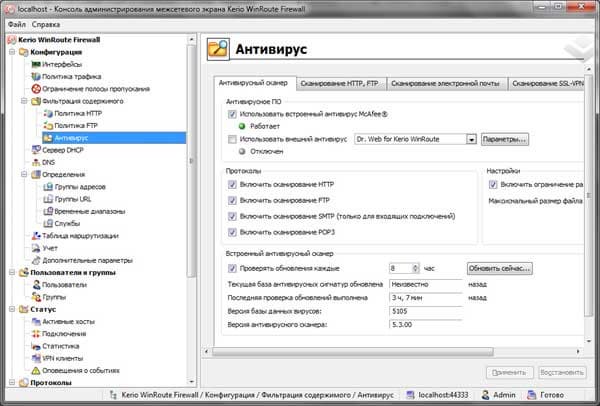Click the Обновить сейчас... button
Viewport: 600px width, 406px height.
(x=500, y=268)
